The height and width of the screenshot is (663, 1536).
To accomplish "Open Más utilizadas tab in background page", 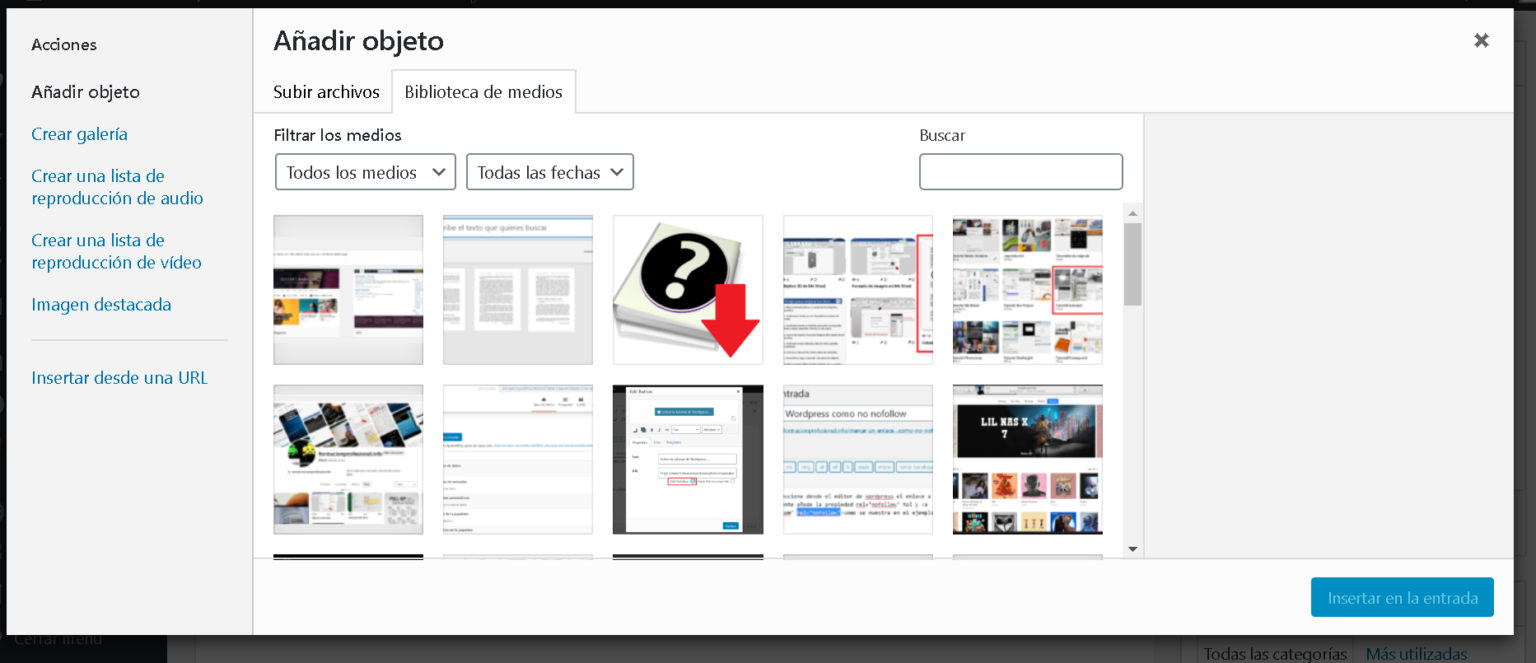I will (x=1416, y=653).
